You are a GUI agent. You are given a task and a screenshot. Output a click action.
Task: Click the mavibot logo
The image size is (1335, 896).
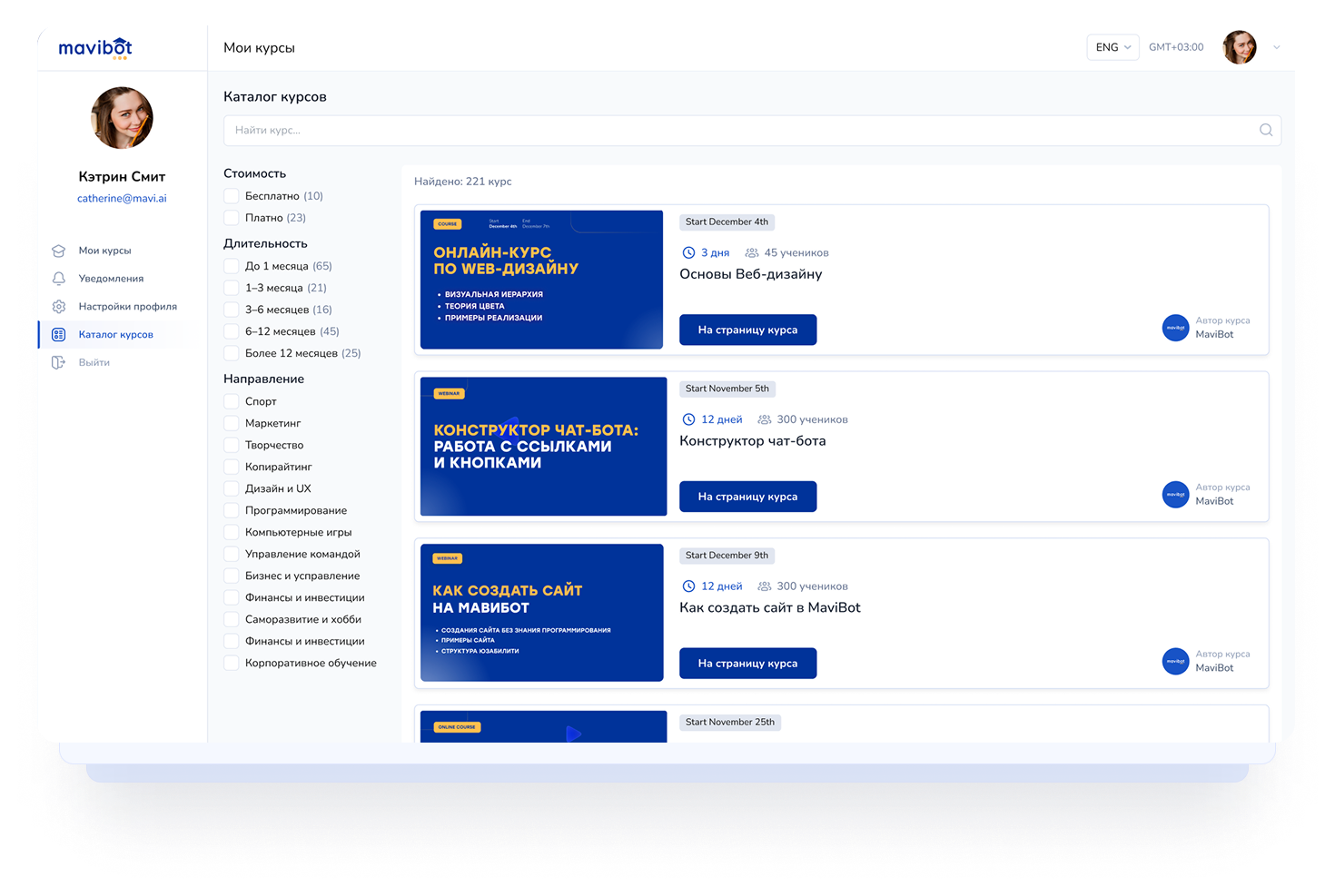pyautogui.click(x=95, y=48)
